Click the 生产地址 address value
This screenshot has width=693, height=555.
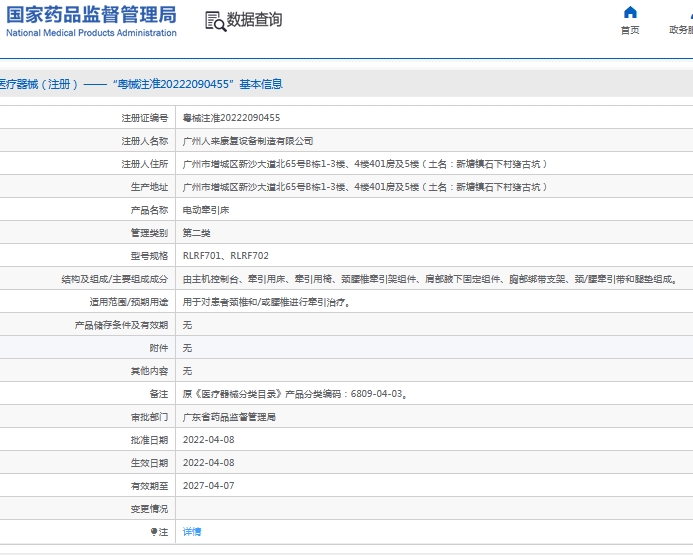click(x=365, y=187)
